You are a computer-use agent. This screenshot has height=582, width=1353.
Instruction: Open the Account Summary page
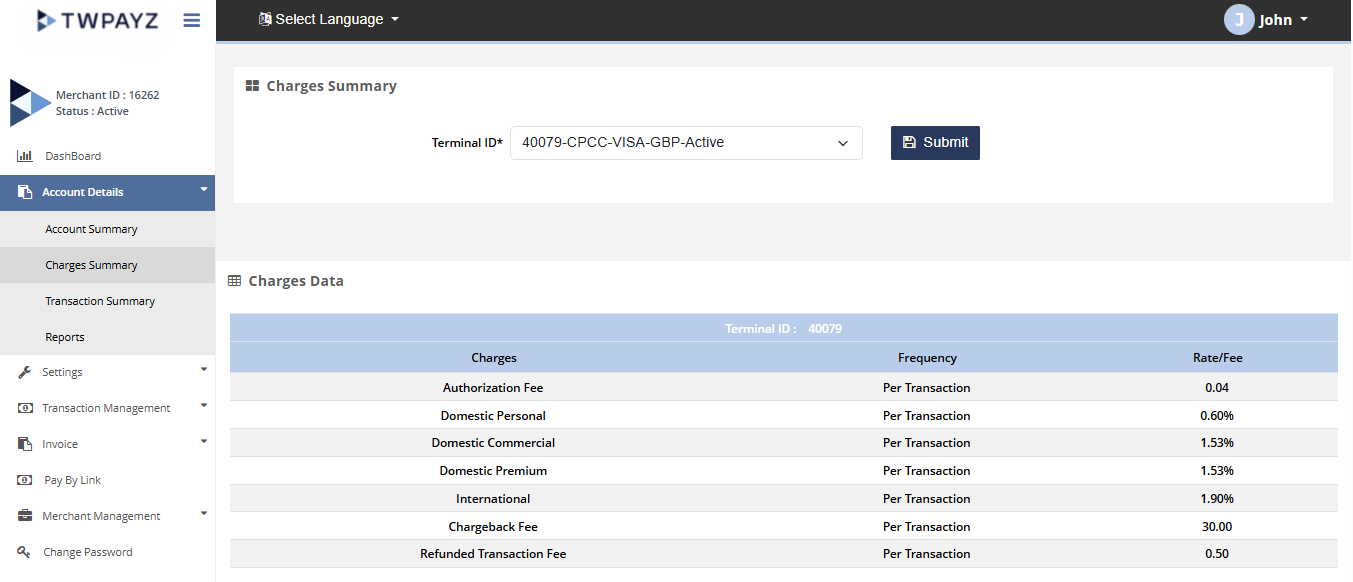[x=91, y=229]
